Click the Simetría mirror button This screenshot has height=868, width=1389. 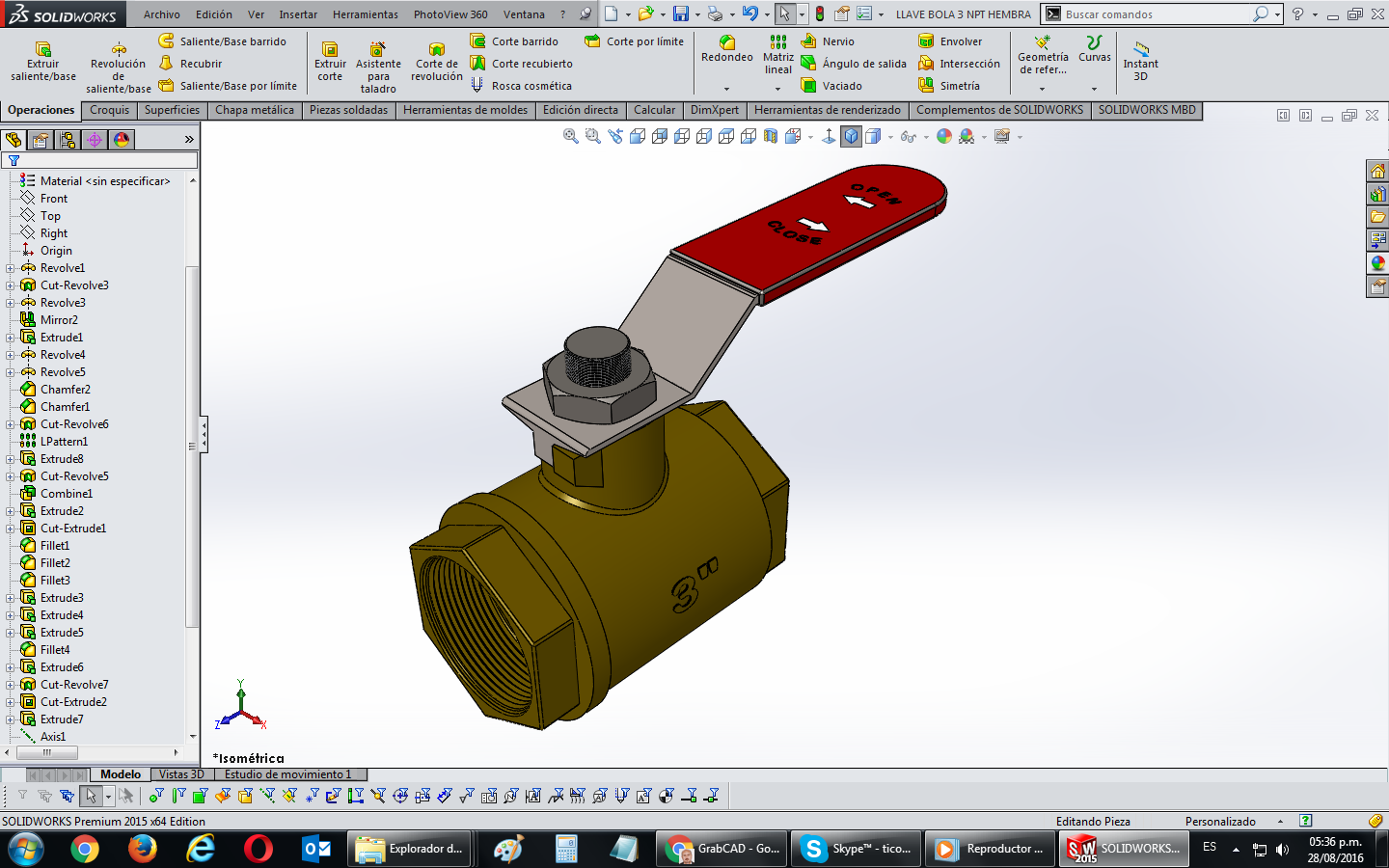coord(949,86)
